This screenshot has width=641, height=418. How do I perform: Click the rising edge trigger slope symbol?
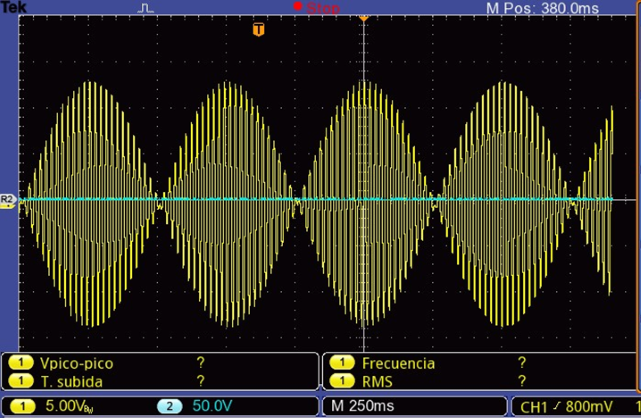pyautogui.click(x=556, y=406)
